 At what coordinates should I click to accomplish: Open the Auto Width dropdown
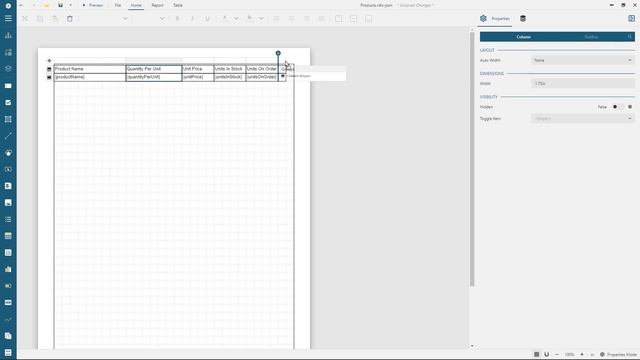click(x=582, y=60)
